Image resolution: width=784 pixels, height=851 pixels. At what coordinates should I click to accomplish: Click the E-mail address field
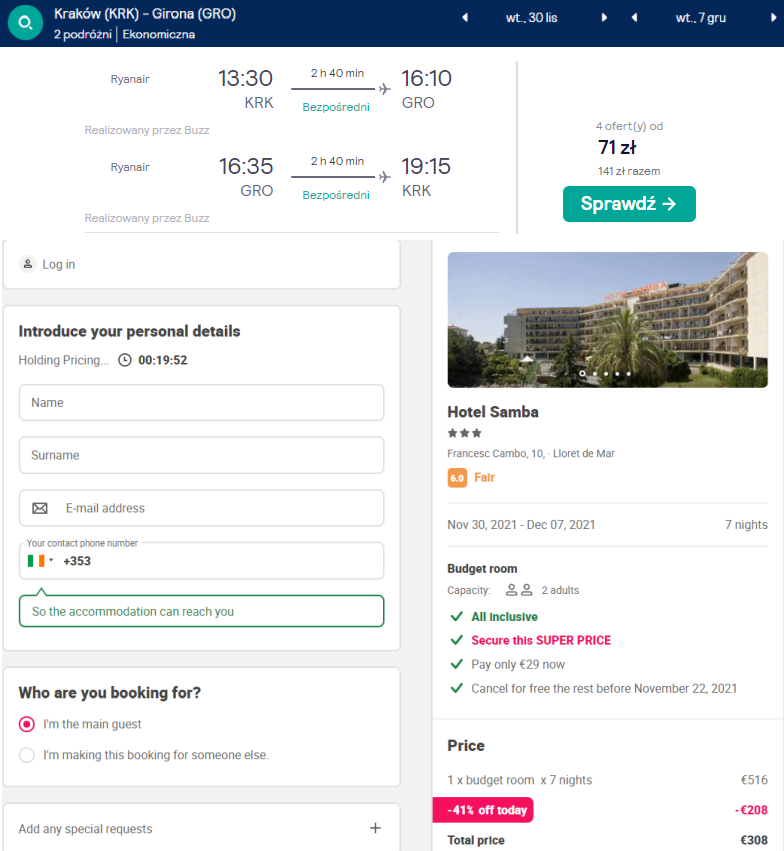pyautogui.click(x=201, y=509)
